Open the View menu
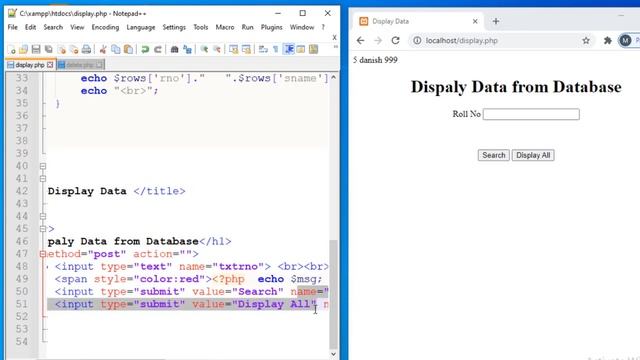Image resolution: width=640 pixels, height=360 pixels. click(77, 27)
